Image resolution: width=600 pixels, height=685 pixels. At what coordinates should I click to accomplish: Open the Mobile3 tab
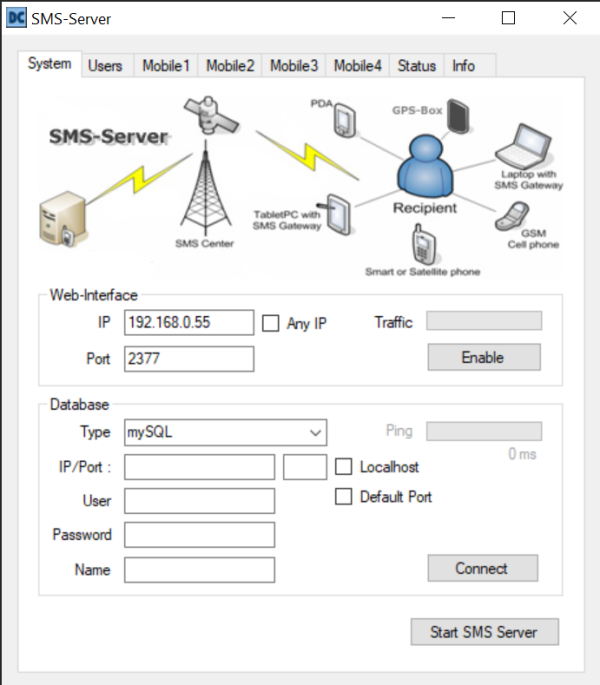pos(294,66)
